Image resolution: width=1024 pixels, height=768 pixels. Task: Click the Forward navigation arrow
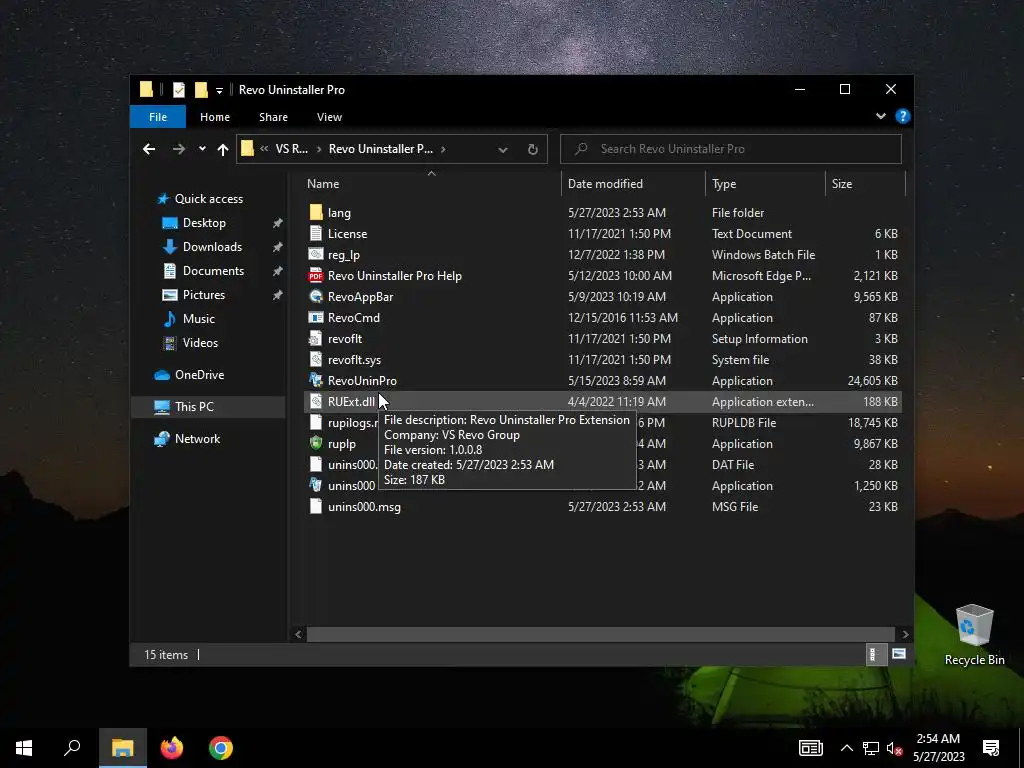[178, 149]
